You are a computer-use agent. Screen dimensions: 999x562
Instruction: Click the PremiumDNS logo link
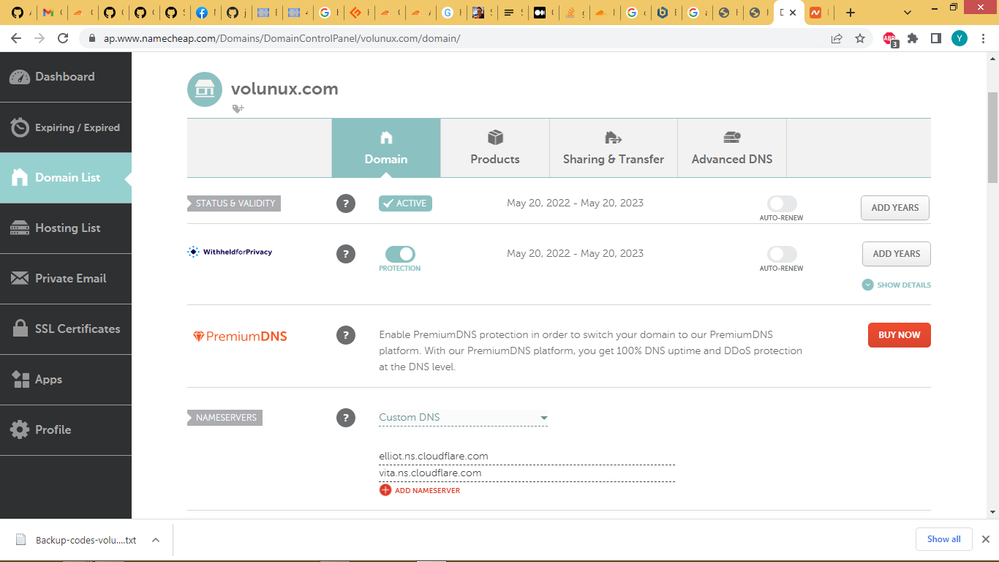[x=240, y=336]
